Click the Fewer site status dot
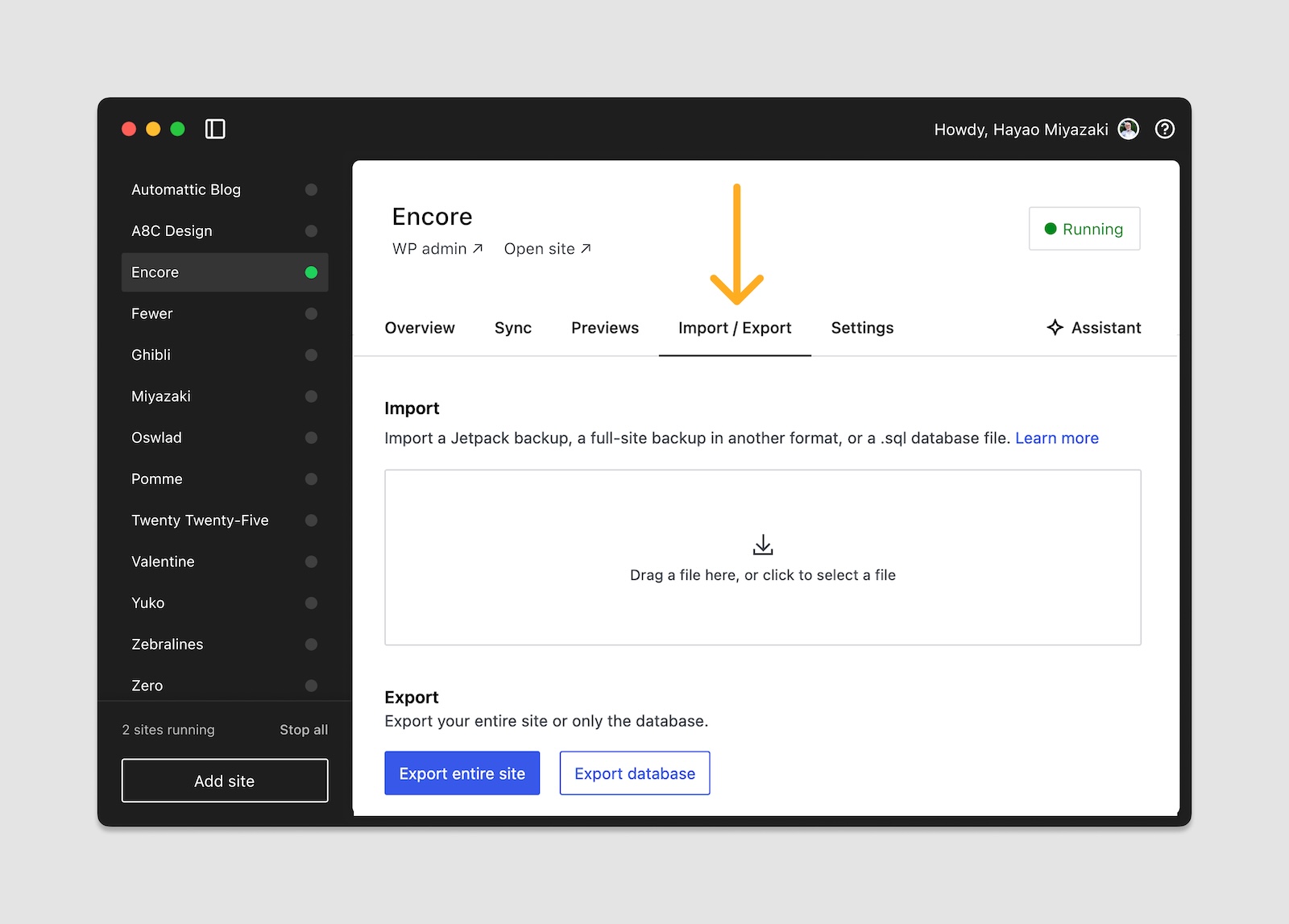 311,313
